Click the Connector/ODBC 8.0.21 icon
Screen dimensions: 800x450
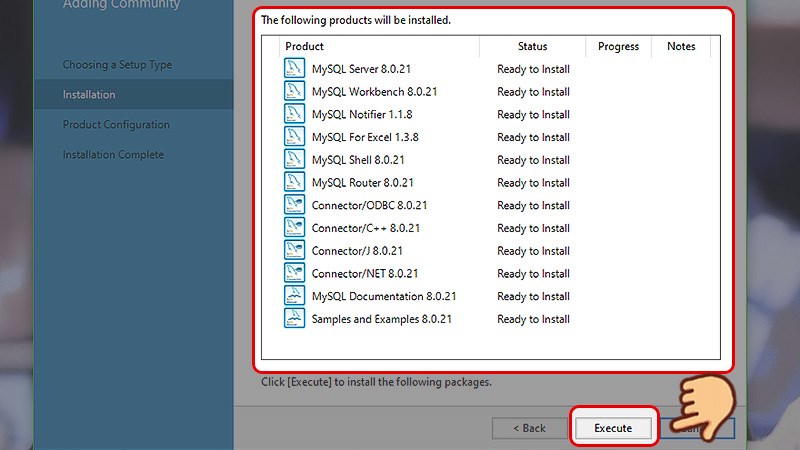click(x=294, y=205)
